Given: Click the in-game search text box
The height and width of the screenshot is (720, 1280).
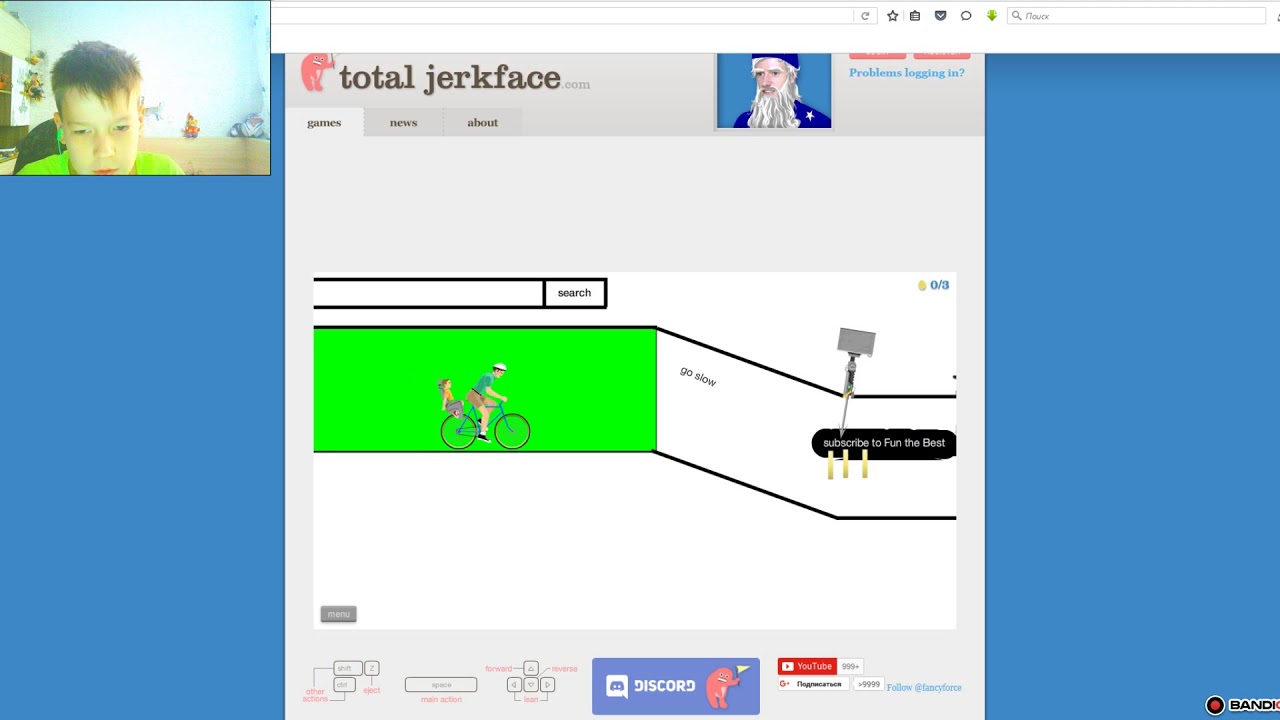Looking at the screenshot, I should pyautogui.click(x=429, y=293).
